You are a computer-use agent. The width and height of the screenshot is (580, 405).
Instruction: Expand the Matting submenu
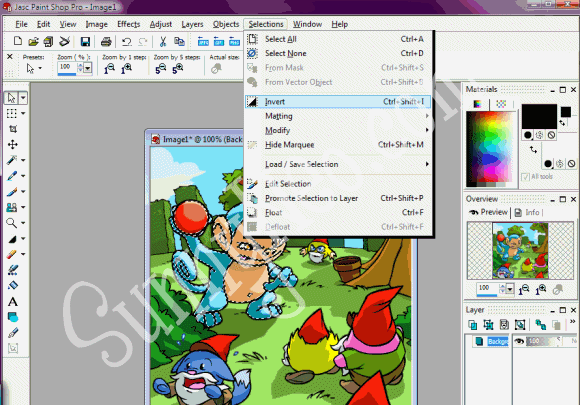click(338, 116)
